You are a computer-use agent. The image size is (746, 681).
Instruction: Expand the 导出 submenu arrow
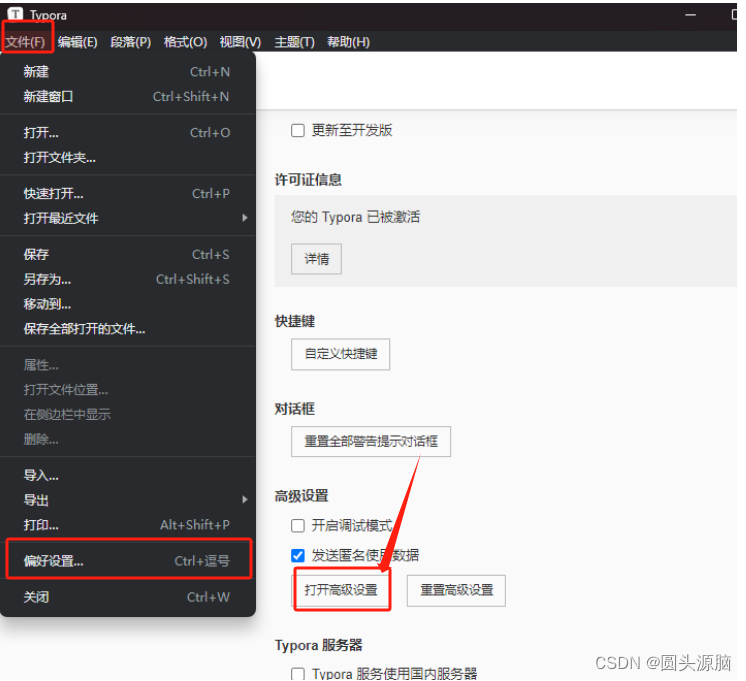245,500
